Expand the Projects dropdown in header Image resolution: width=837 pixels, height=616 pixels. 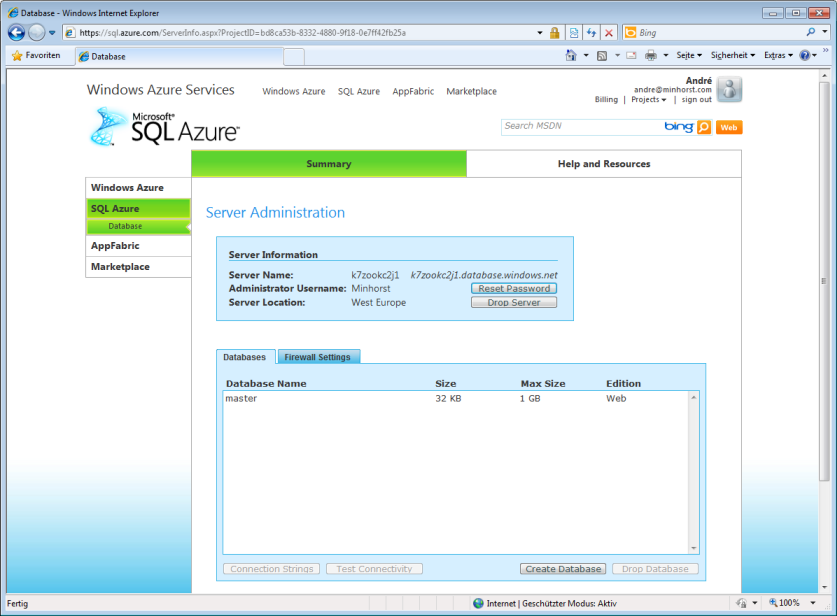coord(649,100)
